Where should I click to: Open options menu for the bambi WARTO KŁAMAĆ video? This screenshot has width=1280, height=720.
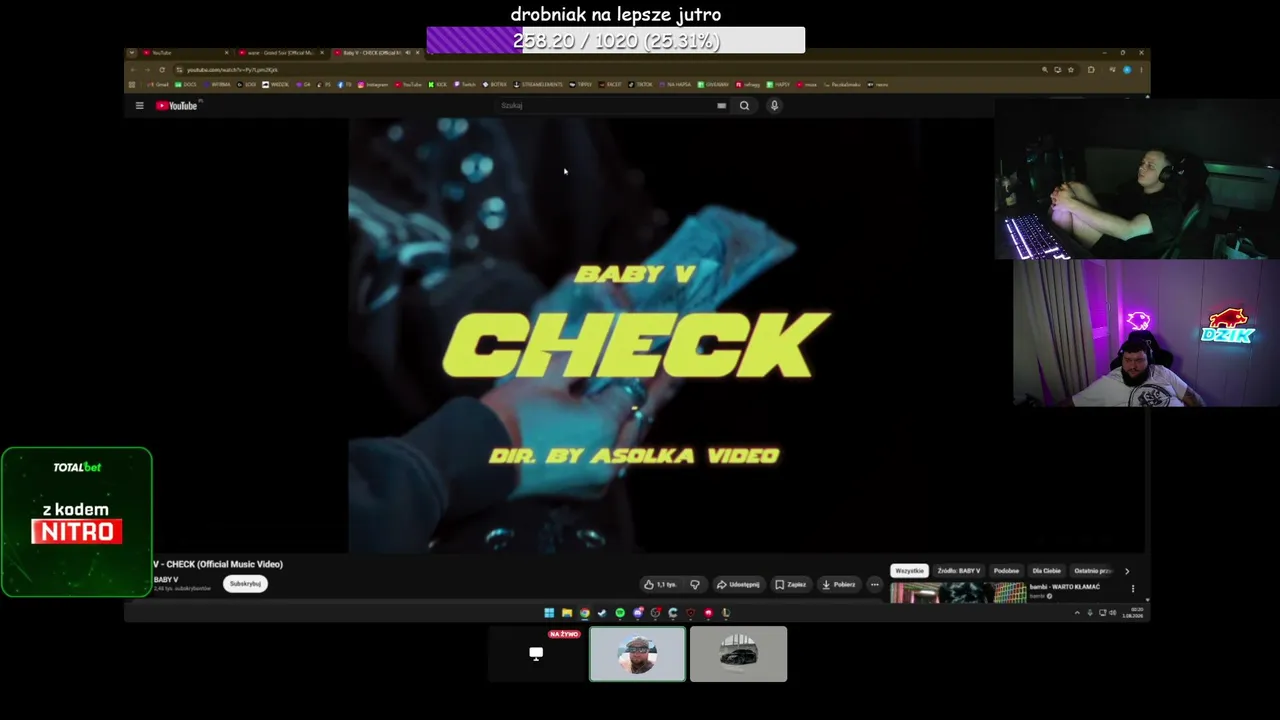coord(1132,589)
